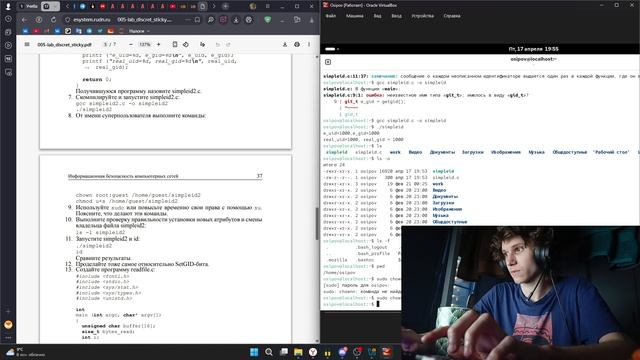Open Windows taskbar search
Image resolution: width=640 pixels, height=360 pixels.
(269, 352)
